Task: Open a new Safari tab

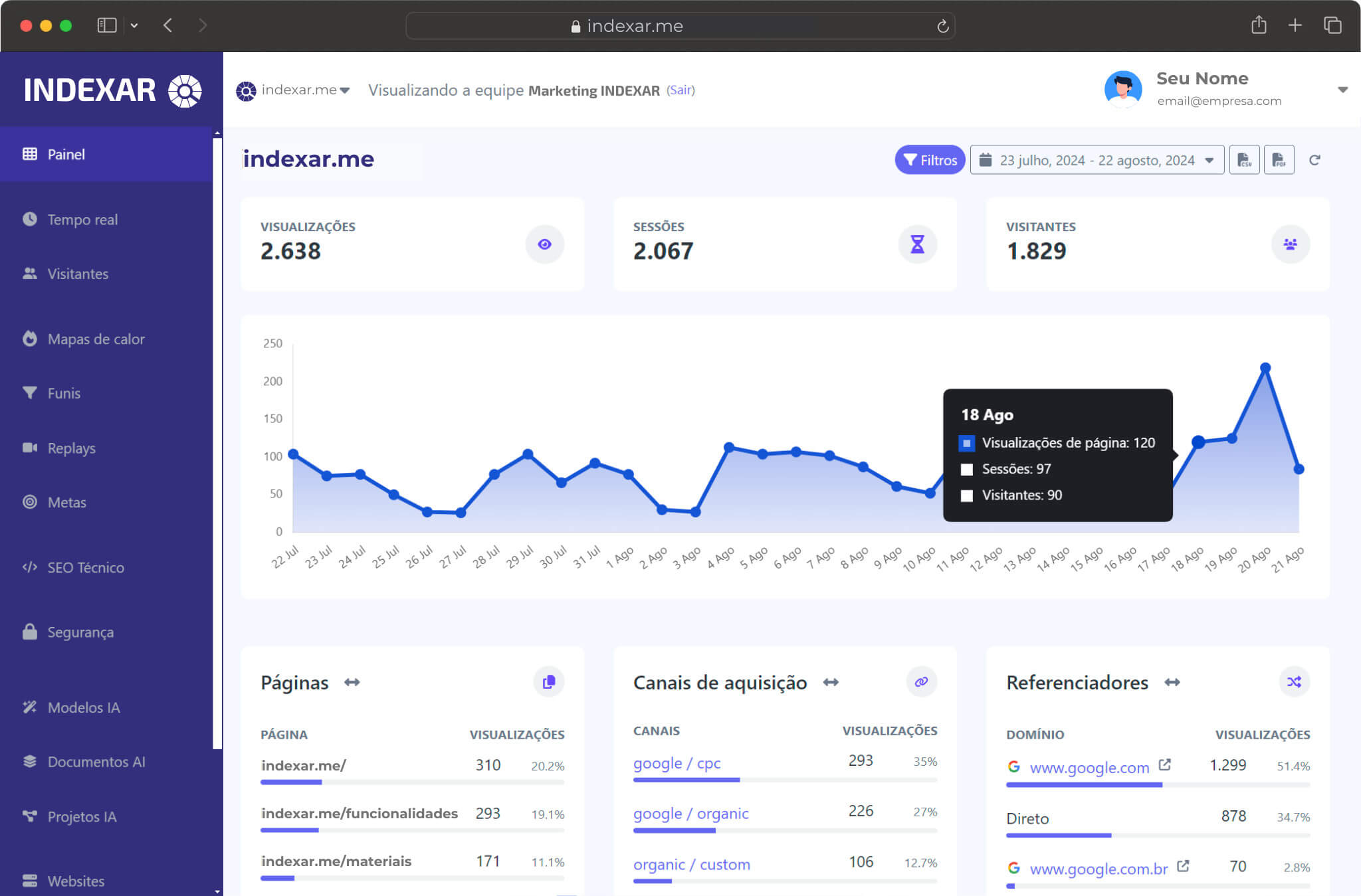Action: click(1295, 25)
